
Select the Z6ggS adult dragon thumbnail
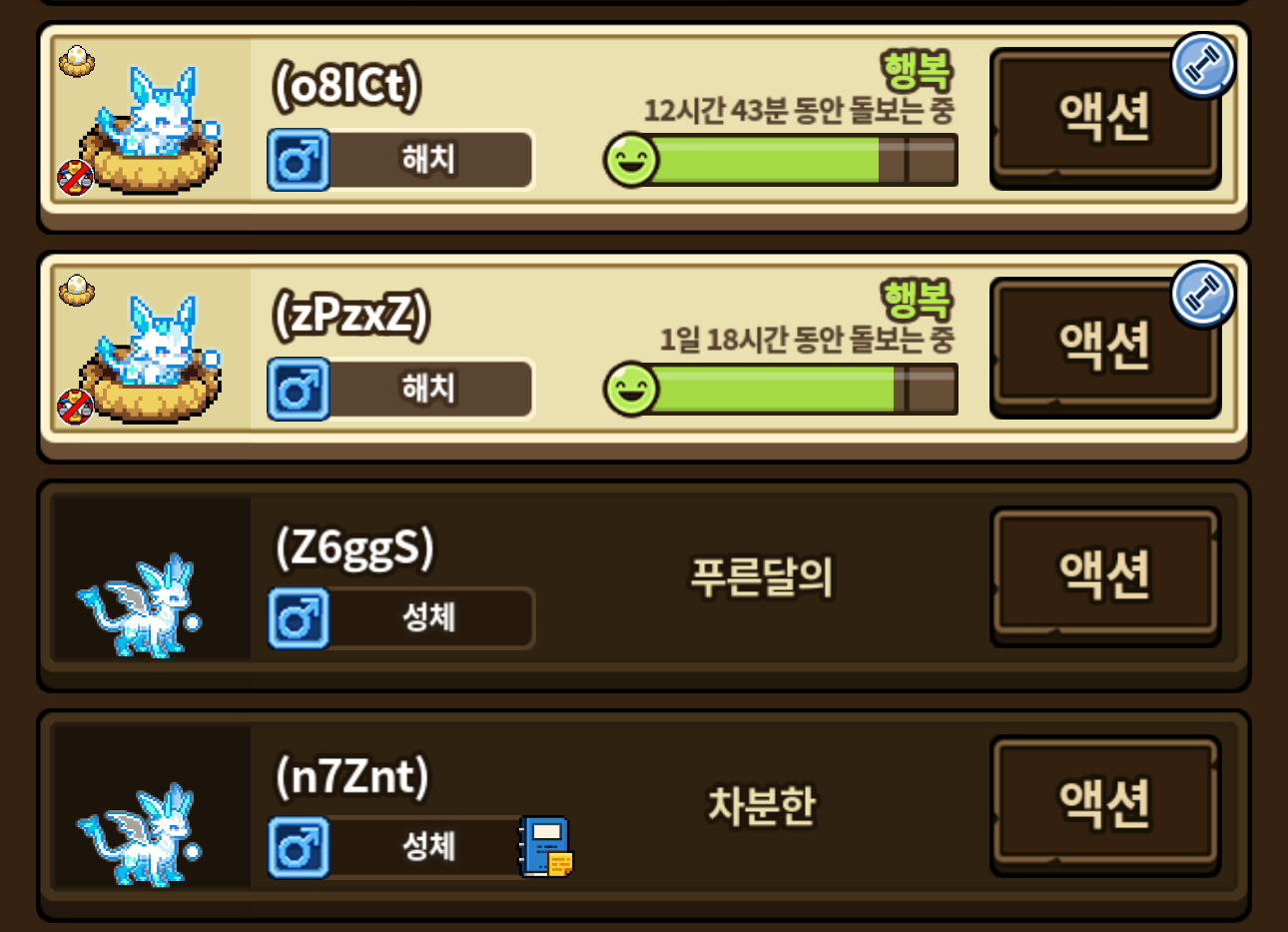click(140, 606)
